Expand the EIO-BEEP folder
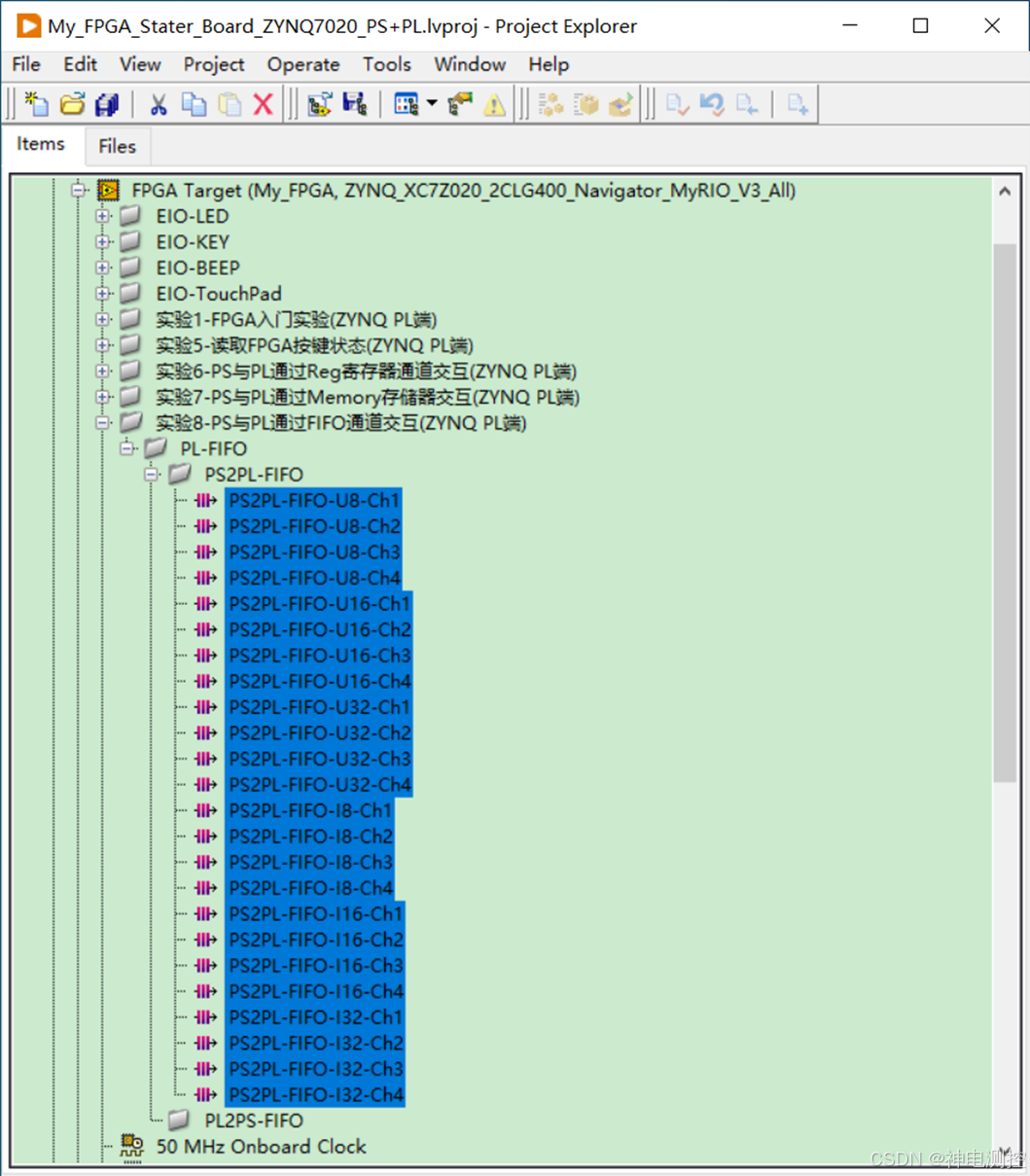Screen dimensions: 1030x1176 click(102, 267)
